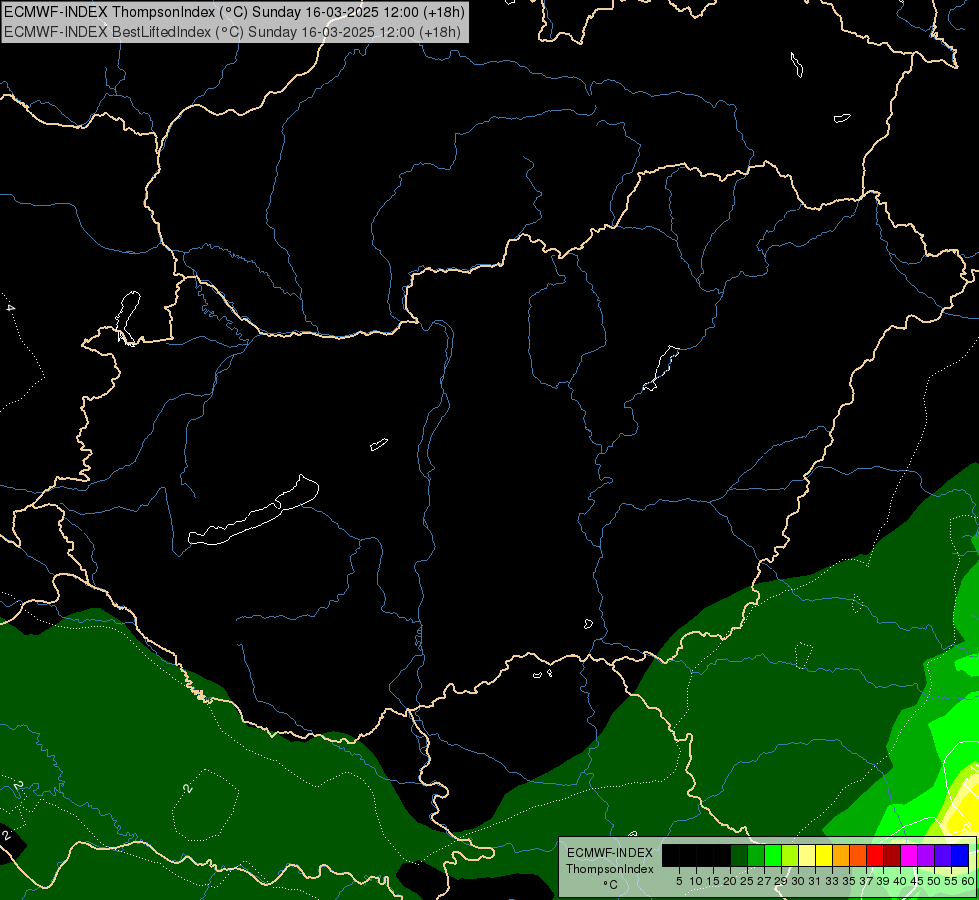Select the magenta 40–45 legend swatch
This screenshot has width=979, height=900.
(x=909, y=855)
